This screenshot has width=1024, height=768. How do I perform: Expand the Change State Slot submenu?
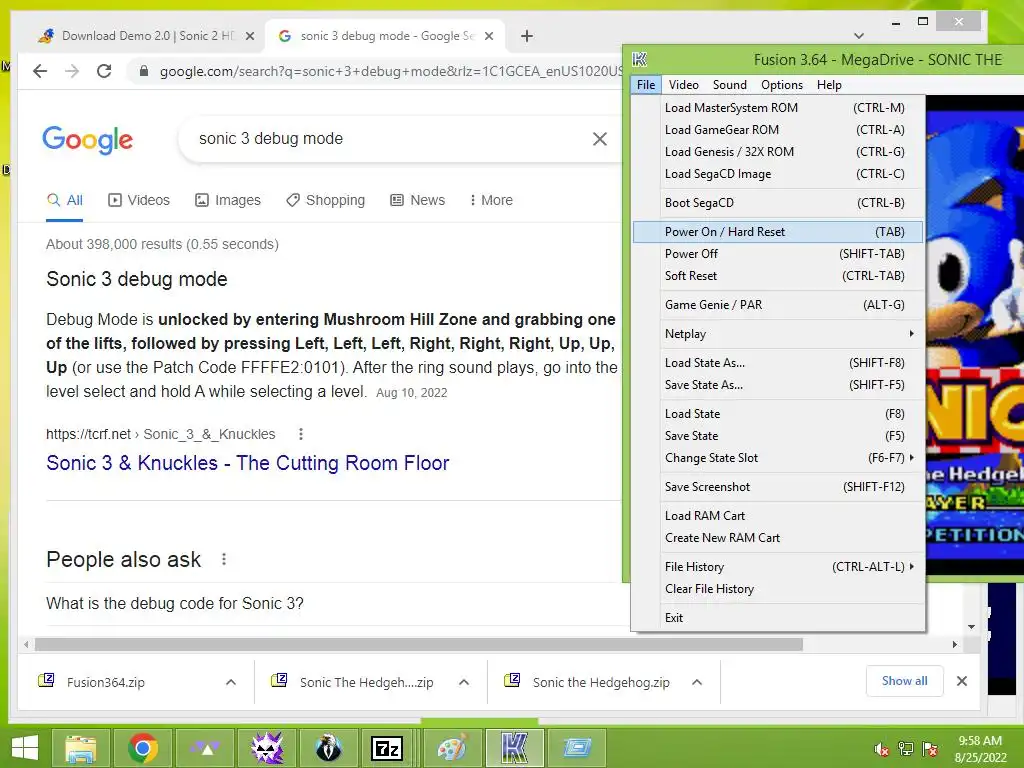click(x=778, y=458)
